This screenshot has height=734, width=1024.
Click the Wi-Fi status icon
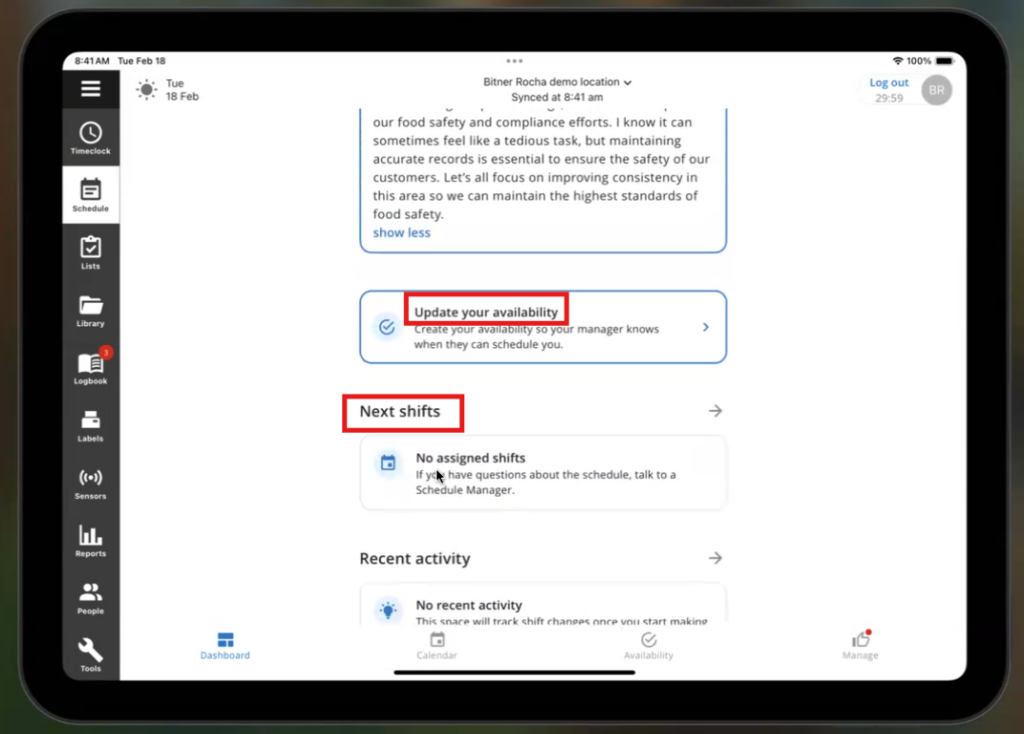click(x=898, y=61)
